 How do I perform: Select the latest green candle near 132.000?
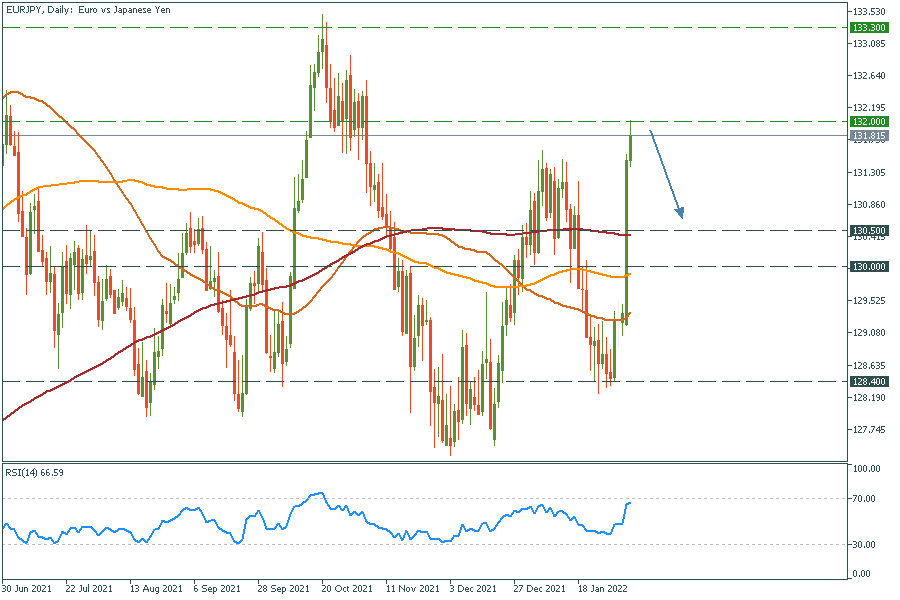(x=631, y=139)
